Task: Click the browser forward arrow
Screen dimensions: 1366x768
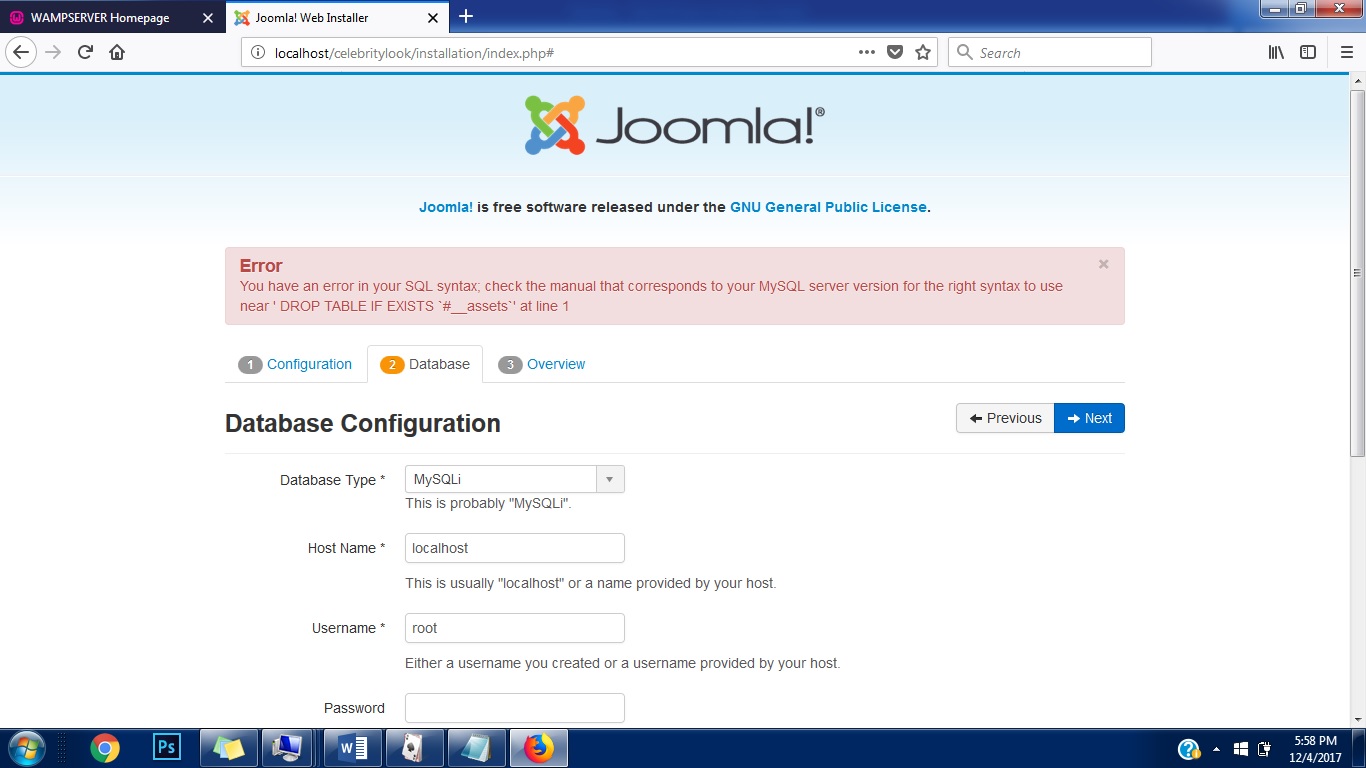Action: click(x=53, y=52)
